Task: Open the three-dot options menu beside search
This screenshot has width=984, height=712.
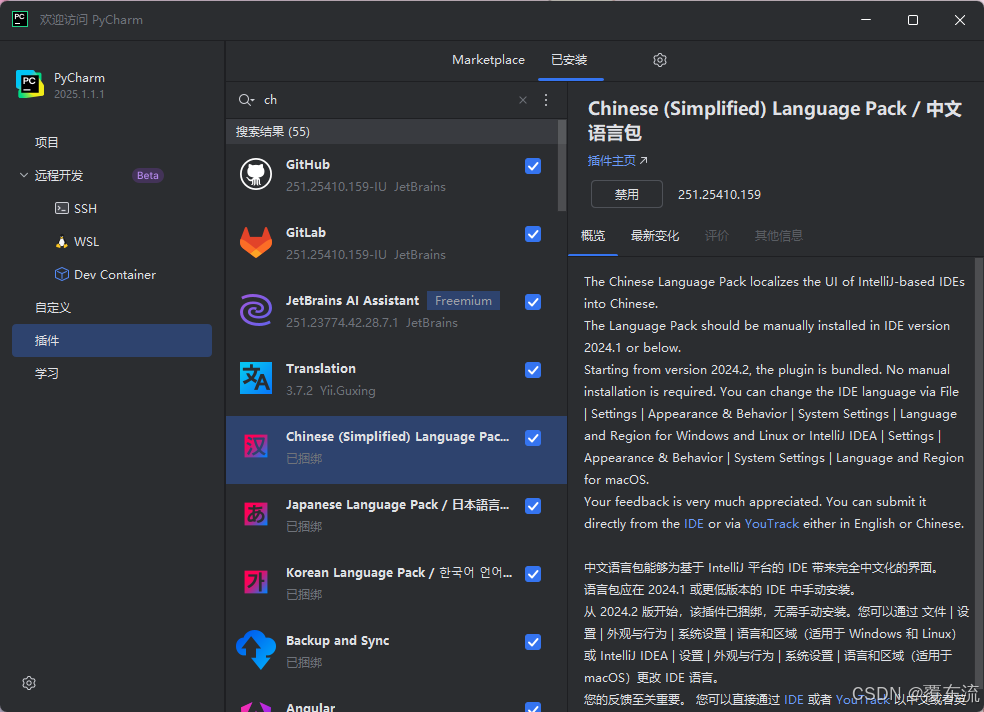Action: [x=546, y=100]
